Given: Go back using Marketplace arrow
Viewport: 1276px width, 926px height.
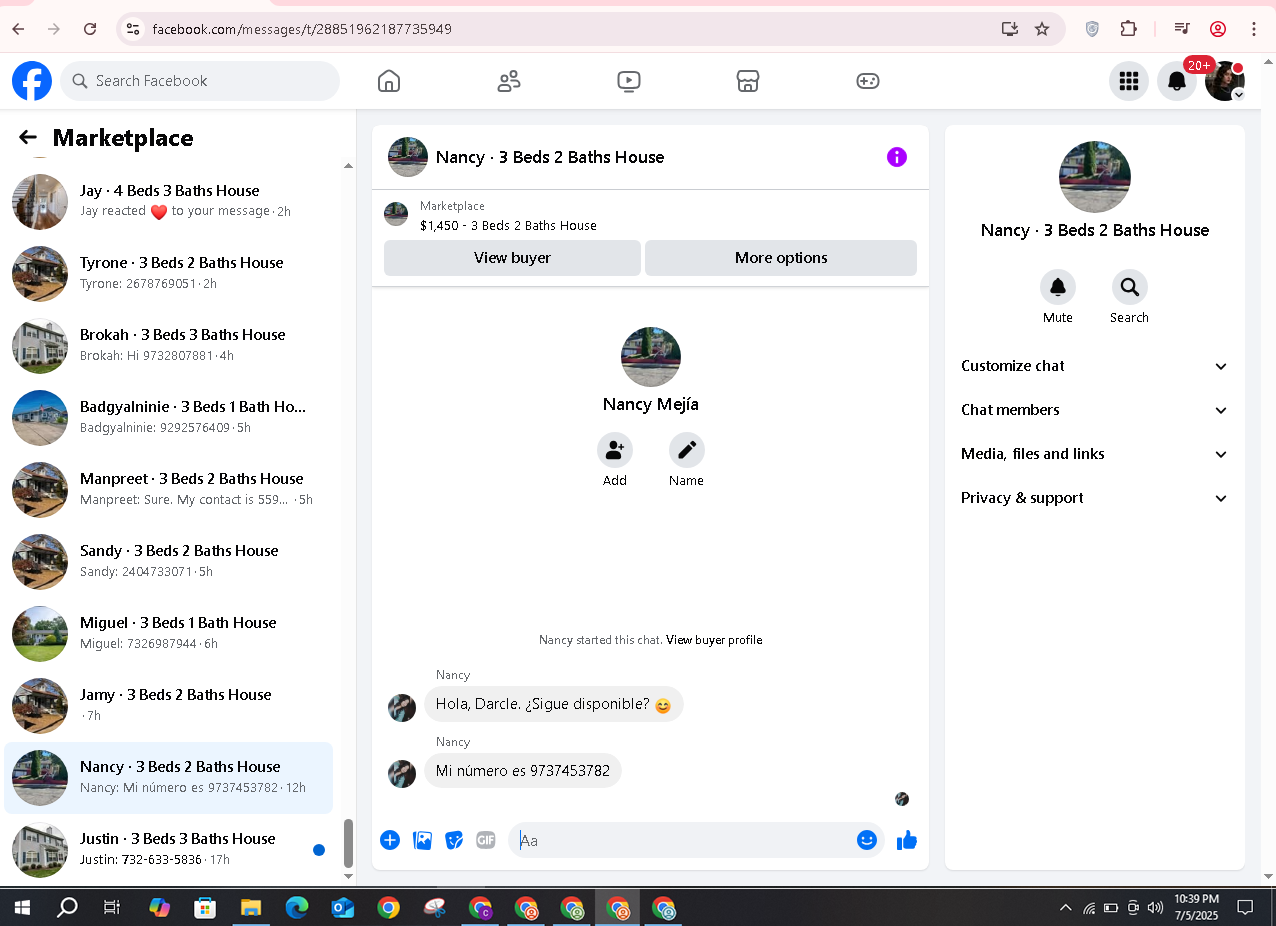Looking at the screenshot, I should coord(28,138).
